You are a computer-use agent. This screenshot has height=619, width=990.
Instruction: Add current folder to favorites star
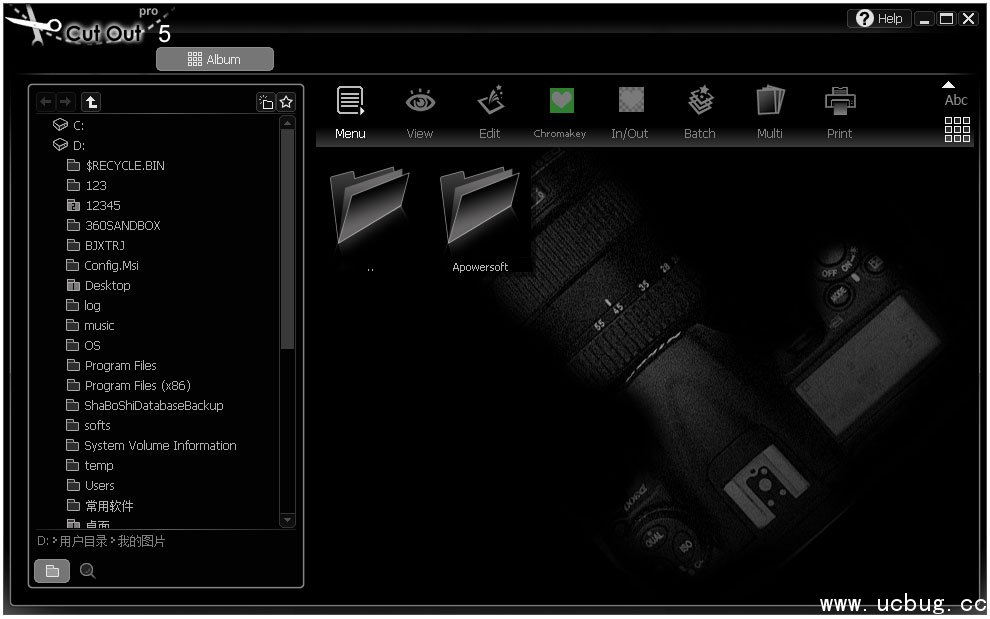[286, 102]
